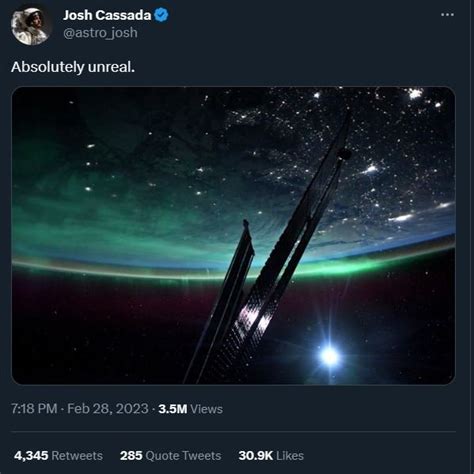474x474 pixels.
Task: Click the blue verified badge
Action: pyautogui.click(x=162, y=15)
